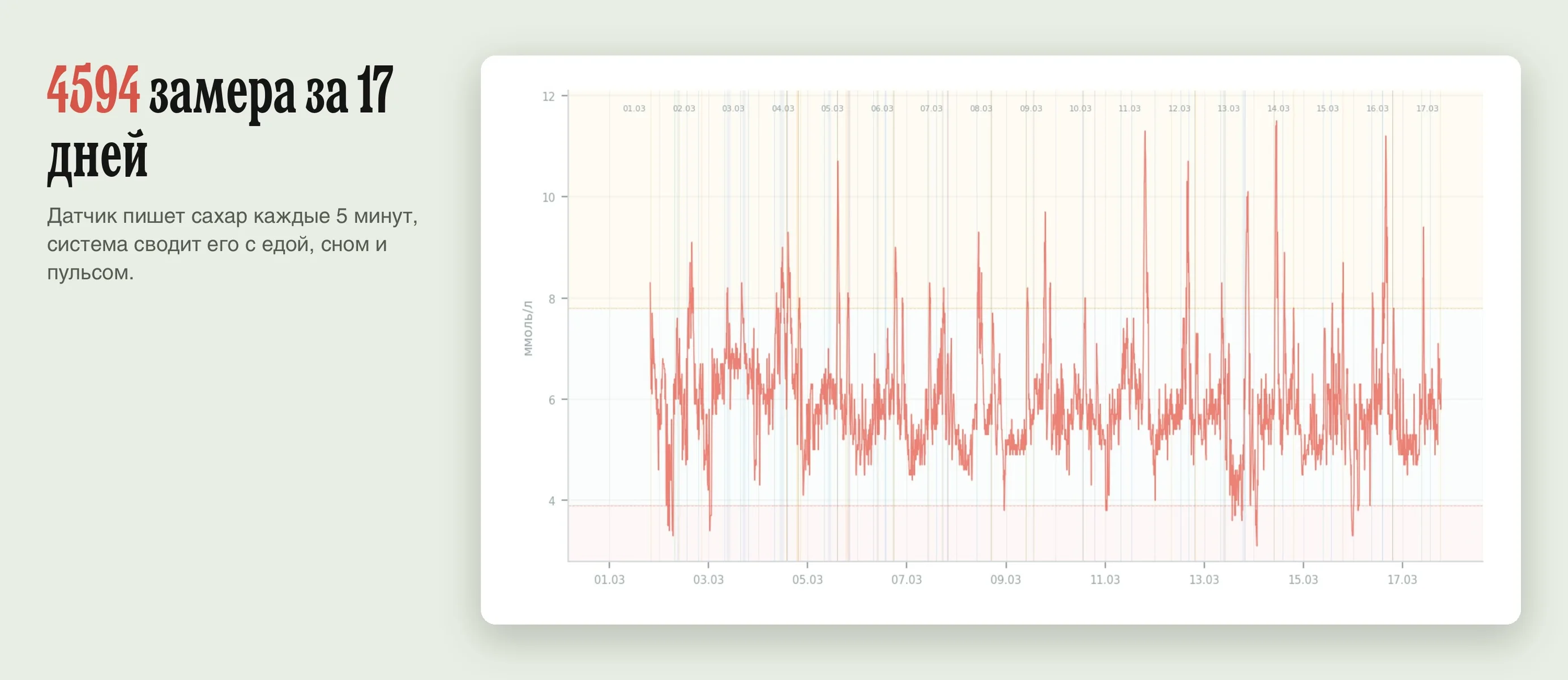Click the red number 4594 in the heading
The image size is (1568, 680).
93,90
